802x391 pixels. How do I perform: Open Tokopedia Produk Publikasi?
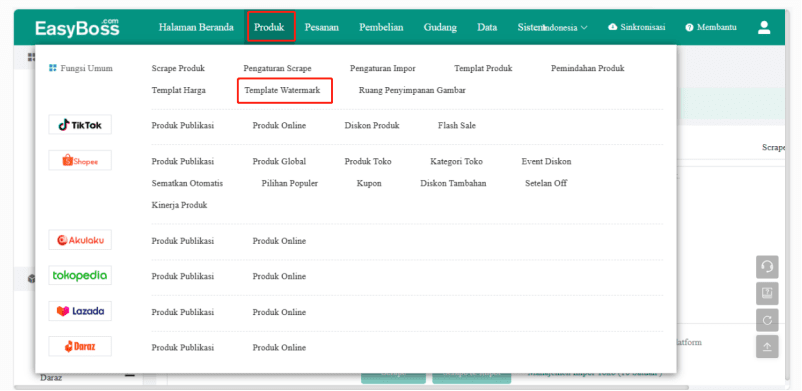click(183, 276)
